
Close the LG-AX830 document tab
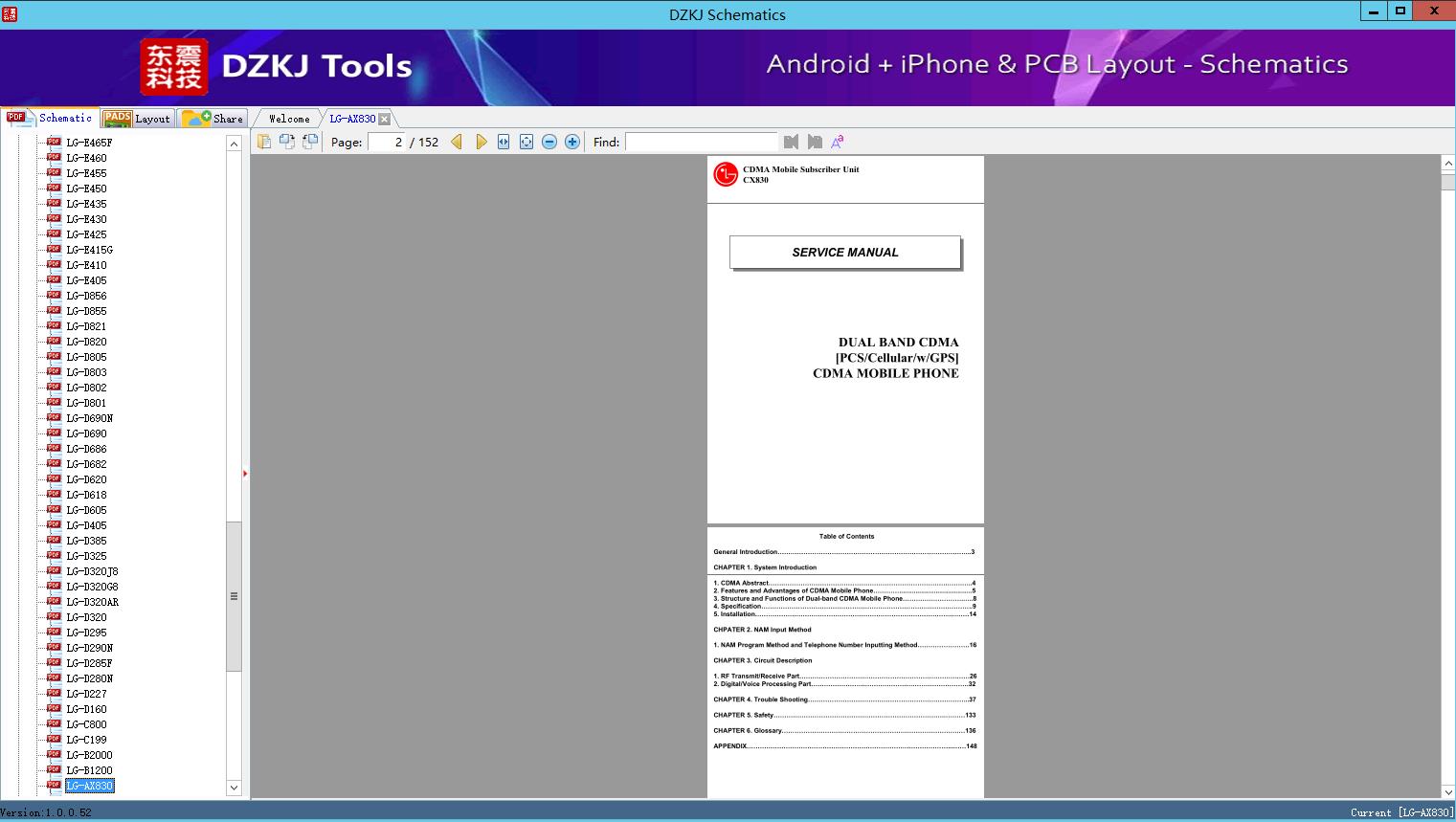tap(385, 119)
